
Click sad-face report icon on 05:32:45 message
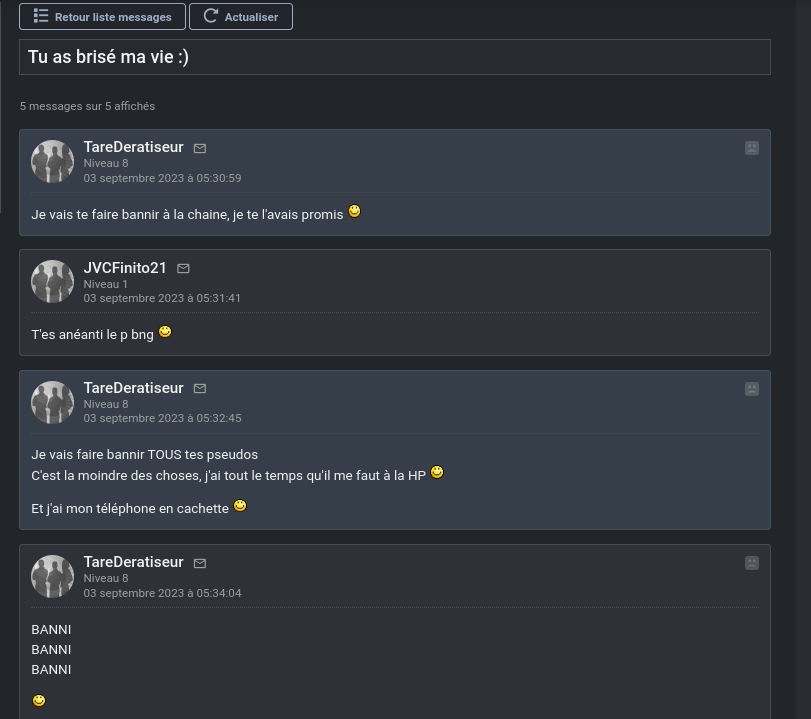click(752, 389)
